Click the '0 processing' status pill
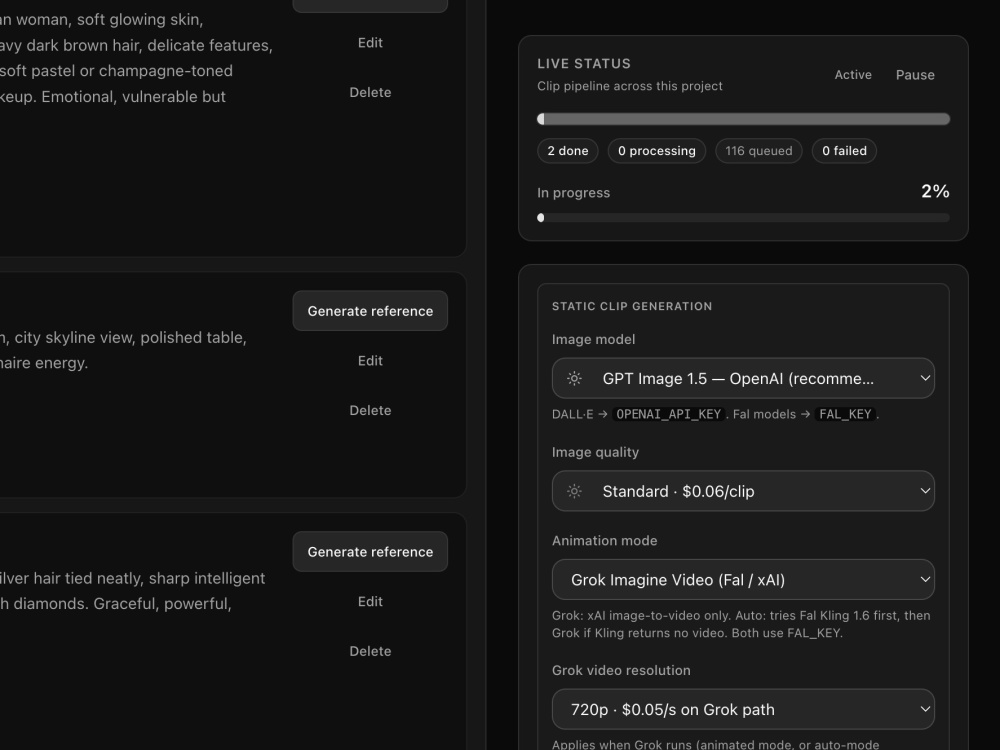1000x750 pixels. click(x=657, y=151)
